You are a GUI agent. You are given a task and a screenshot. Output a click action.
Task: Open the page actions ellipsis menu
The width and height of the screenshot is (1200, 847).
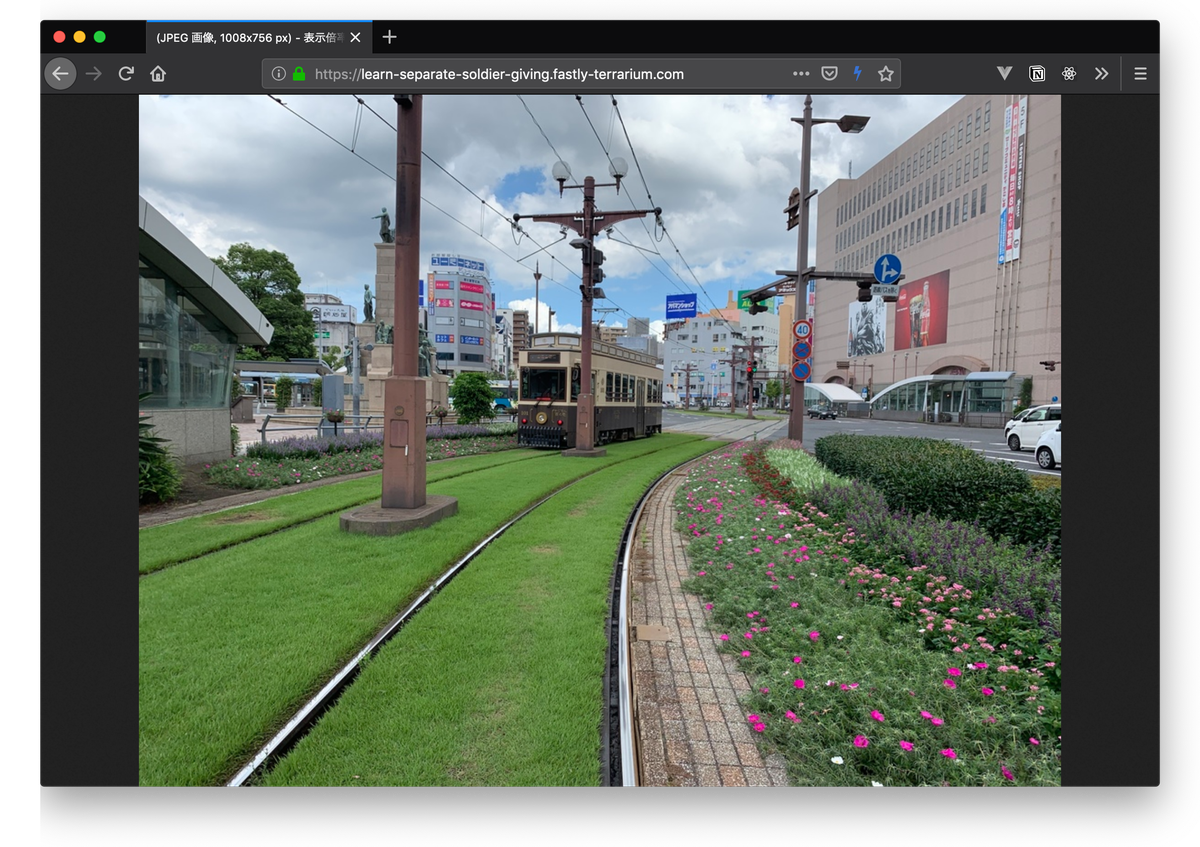pyautogui.click(x=801, y=74)
